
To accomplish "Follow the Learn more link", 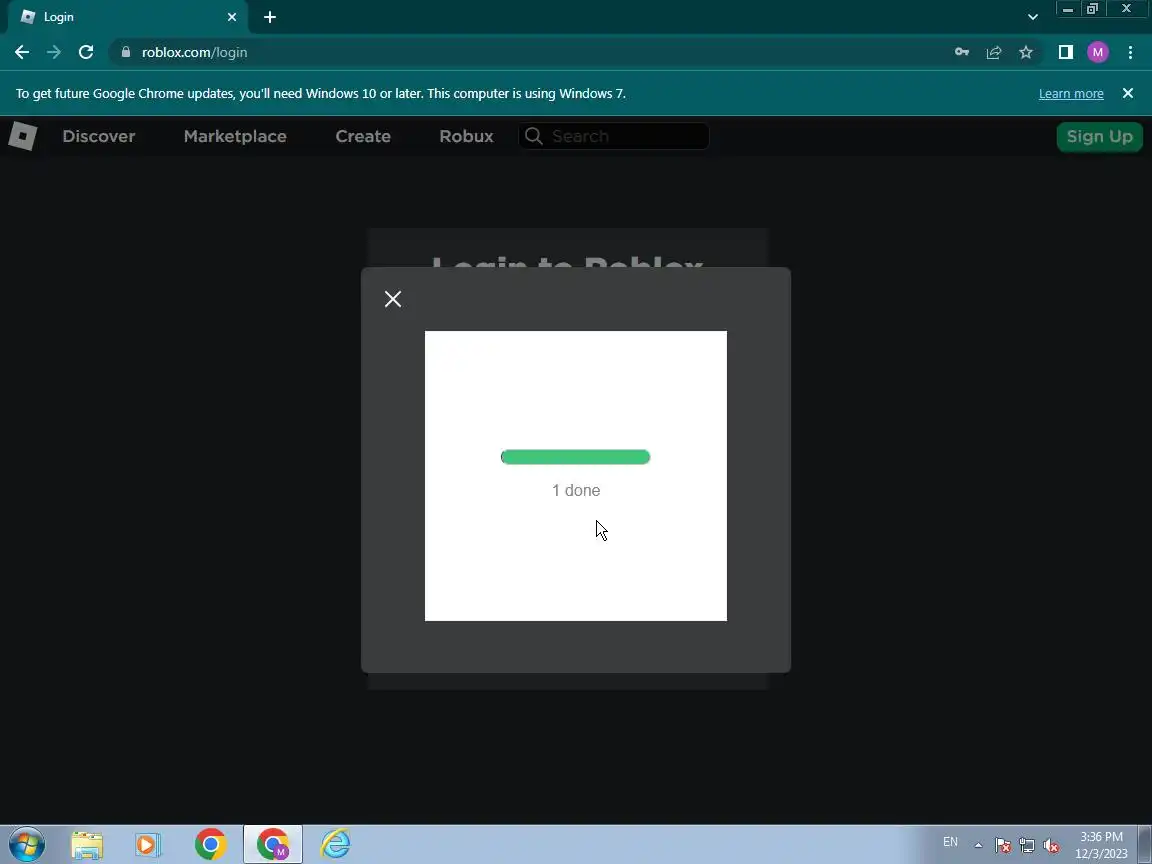I will point(1070,93).
